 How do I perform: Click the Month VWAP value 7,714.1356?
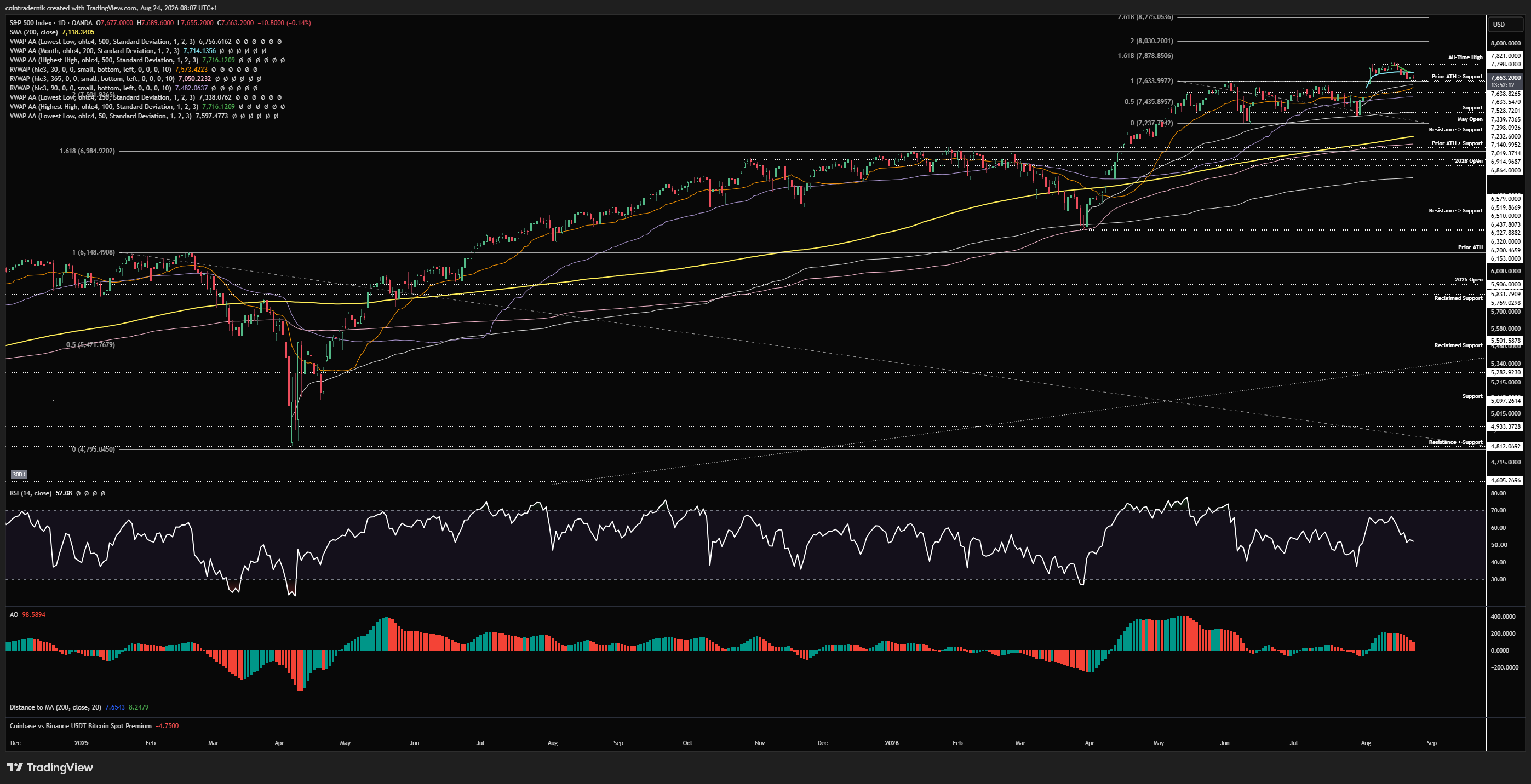[199, 50]
